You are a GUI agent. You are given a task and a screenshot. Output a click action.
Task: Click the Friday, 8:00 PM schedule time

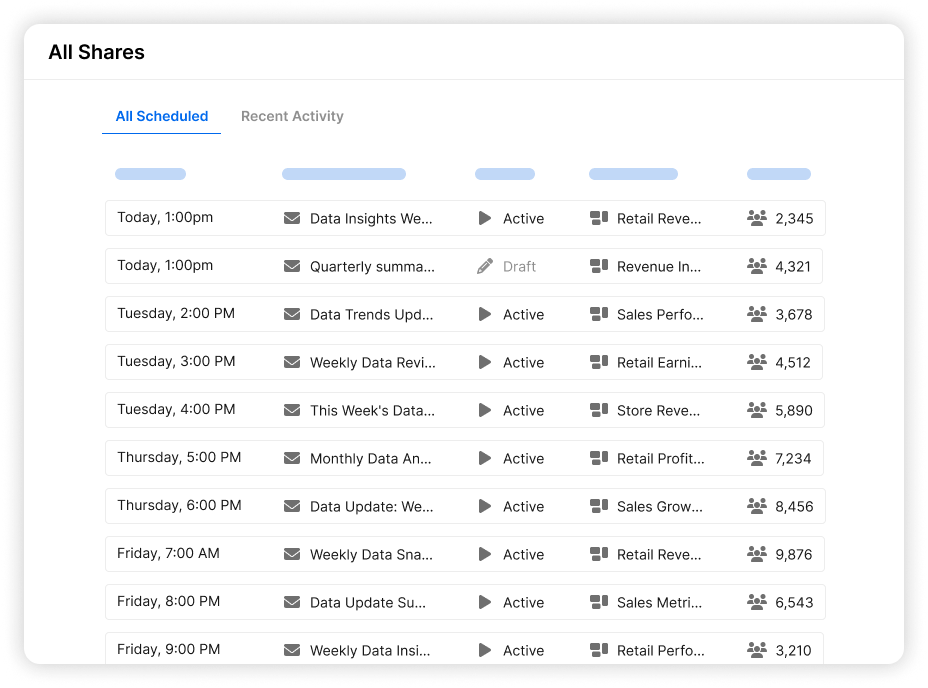tap(168, 601)
